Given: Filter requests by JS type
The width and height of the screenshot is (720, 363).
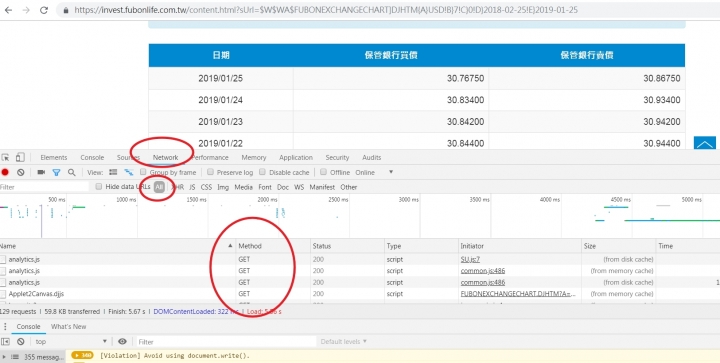Looking at the screenshot, I should click(x=192, y=187).
